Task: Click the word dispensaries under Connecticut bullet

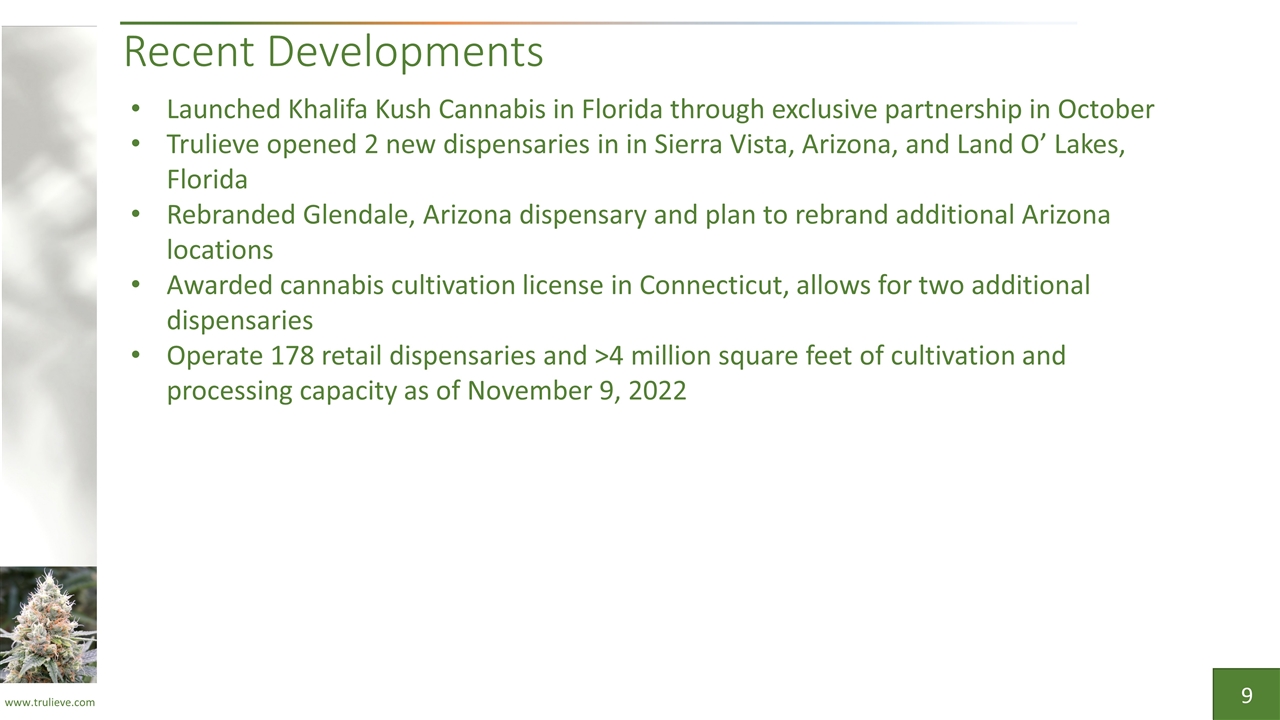Action: (x=240, y=321)
